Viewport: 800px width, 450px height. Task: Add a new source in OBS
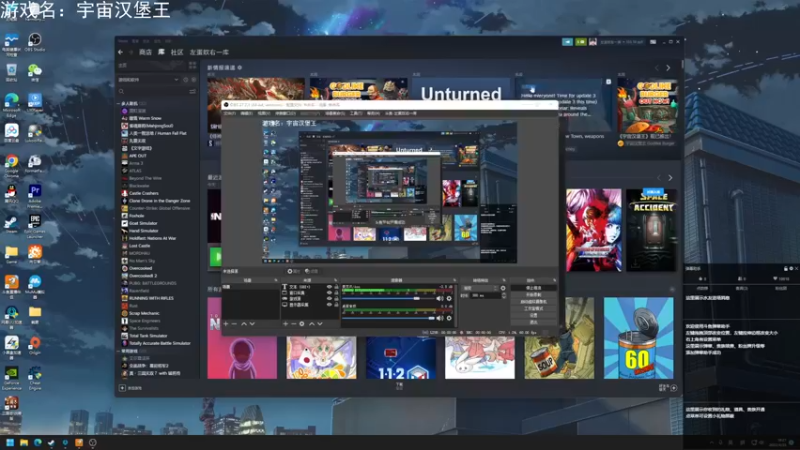(285, 323)
